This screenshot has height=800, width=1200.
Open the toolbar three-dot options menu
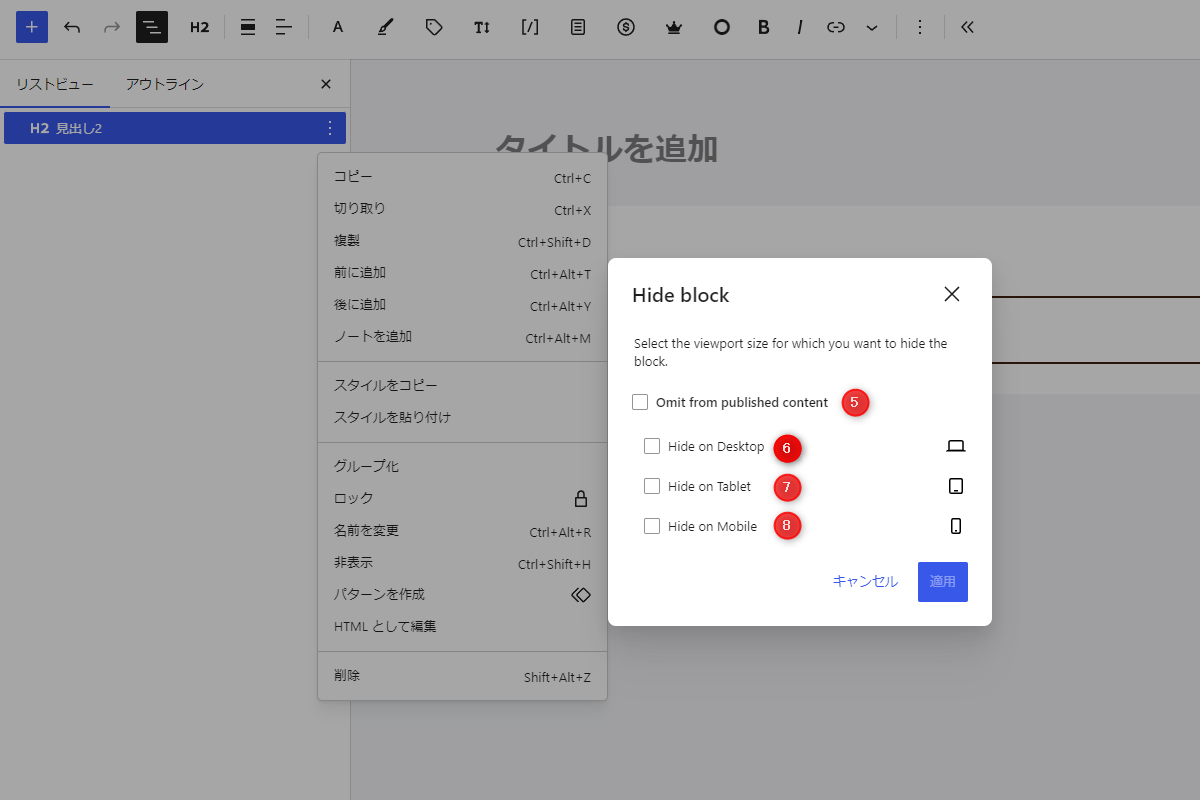coord(920,27)
